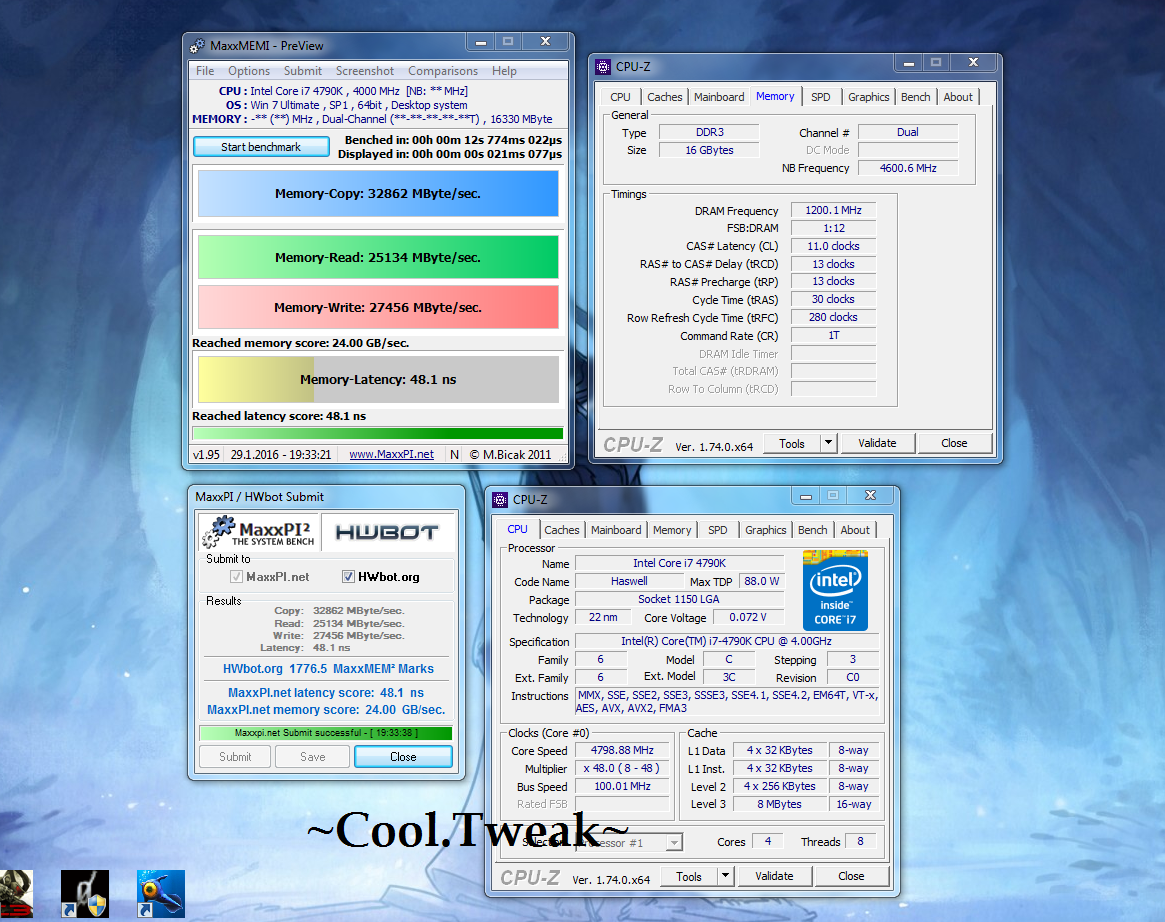Click the HWbot.org 1776.5 MaxxMEM² Marks text
Image resolution: width=1165 pixels, height=922 pixels.
[328, 669]
